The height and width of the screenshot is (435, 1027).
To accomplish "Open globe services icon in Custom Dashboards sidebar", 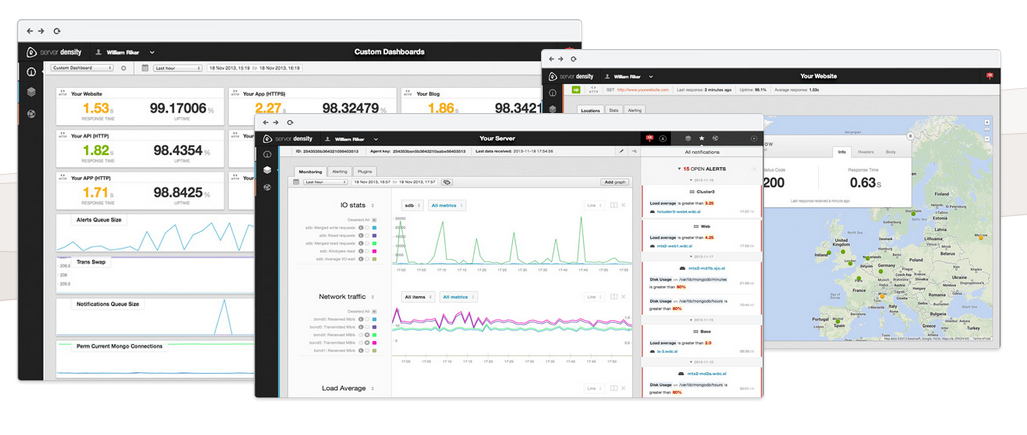I will 31,113.
